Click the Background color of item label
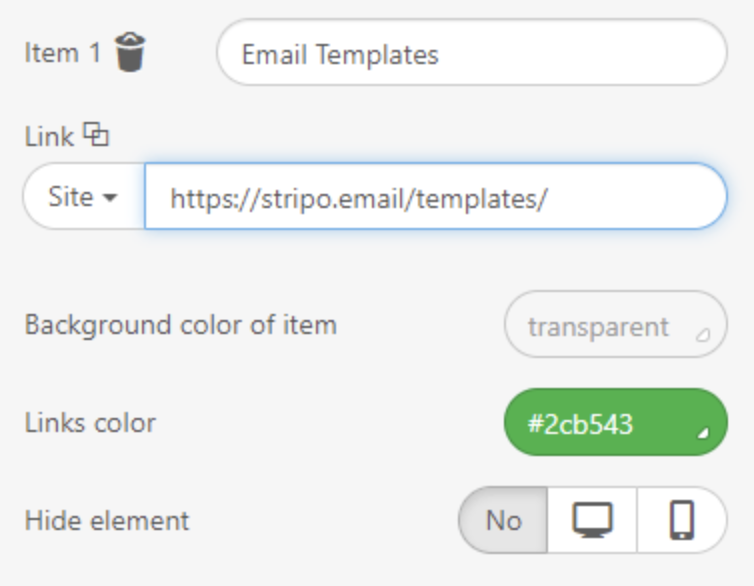This screenshot has width=754, height=586. coord(181,324)
